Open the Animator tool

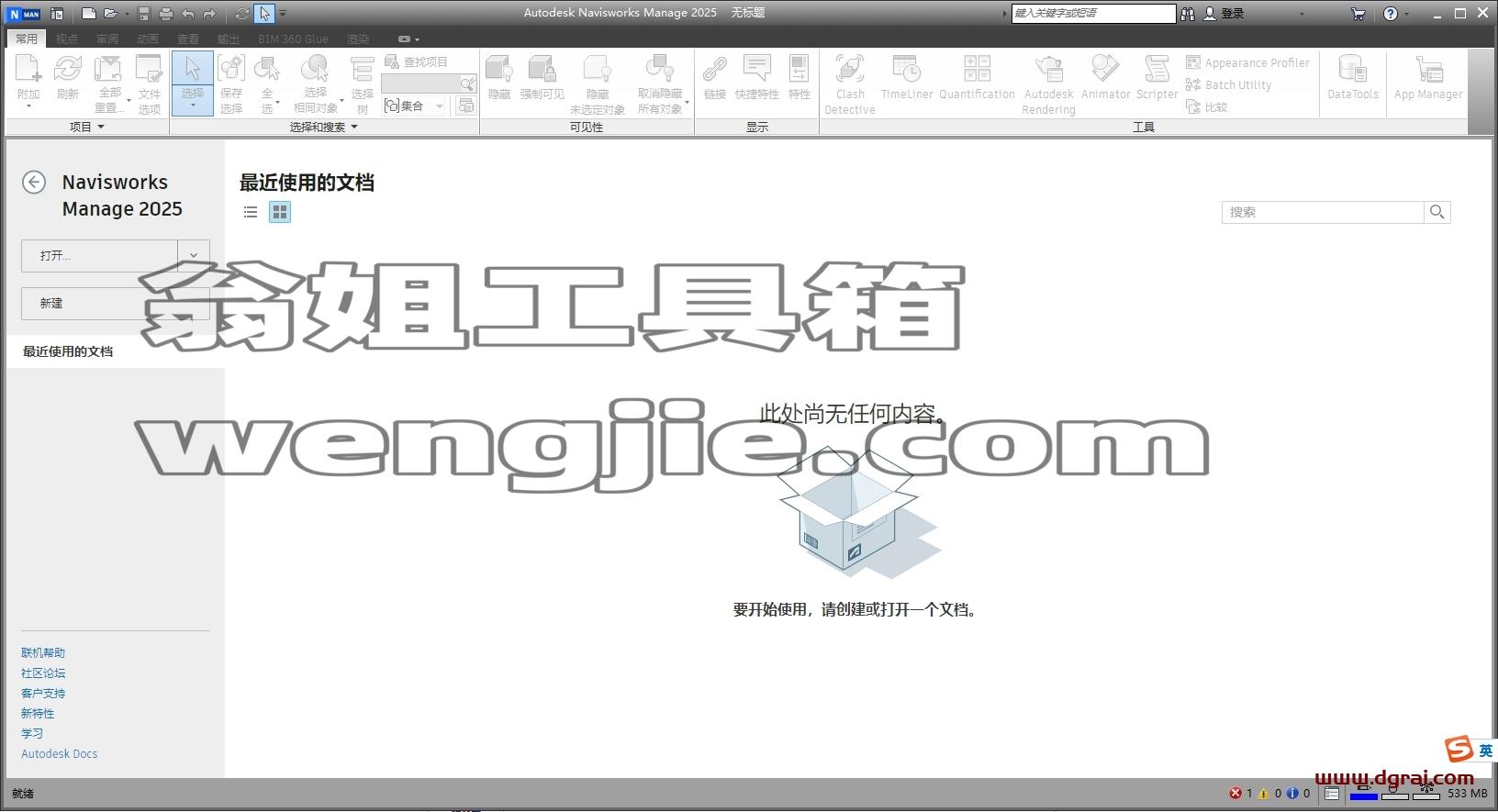tap(1106, 78)
